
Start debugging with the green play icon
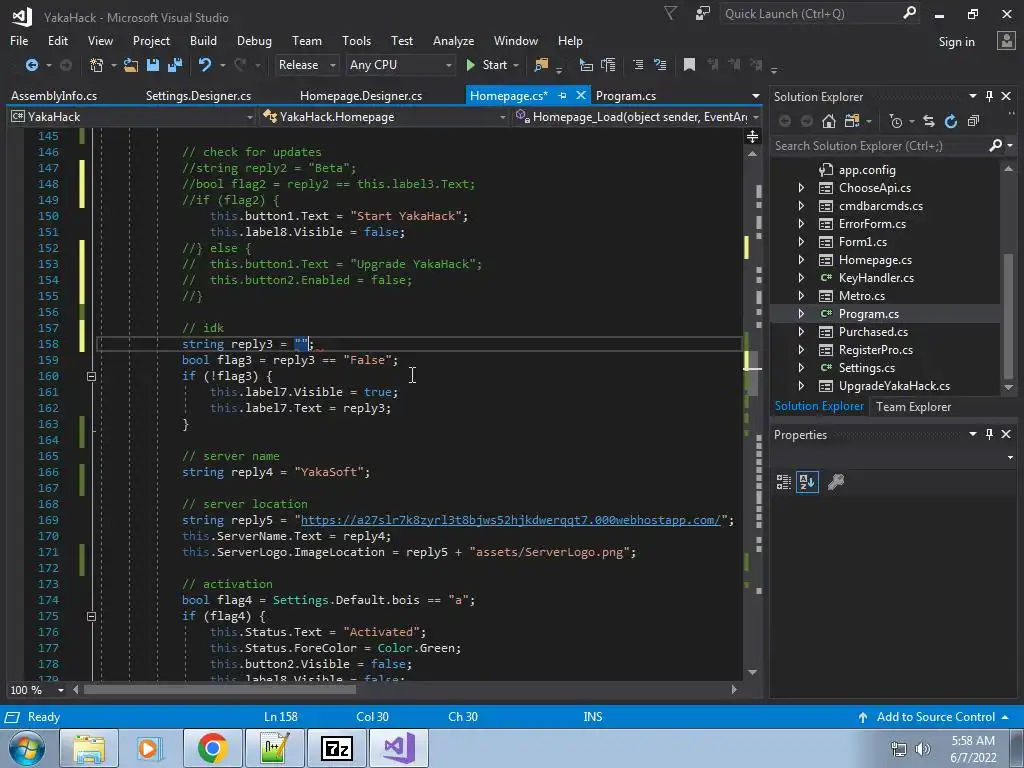[x=470, y=65]
